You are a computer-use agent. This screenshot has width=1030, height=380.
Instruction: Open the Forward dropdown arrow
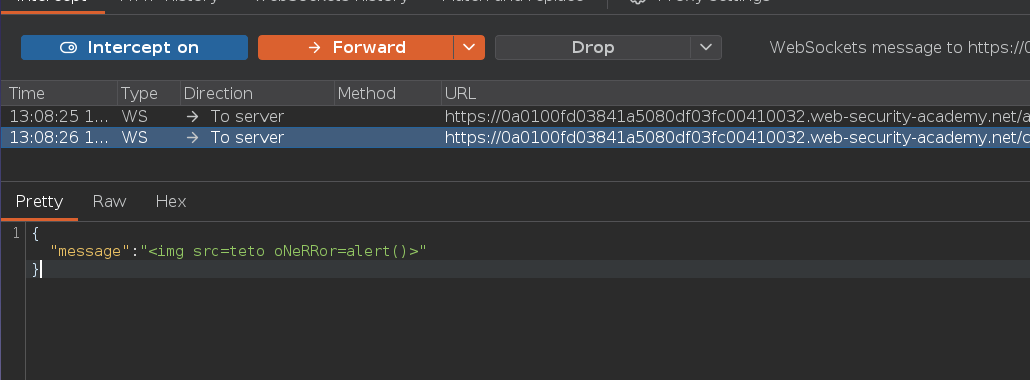click(469, 47)
